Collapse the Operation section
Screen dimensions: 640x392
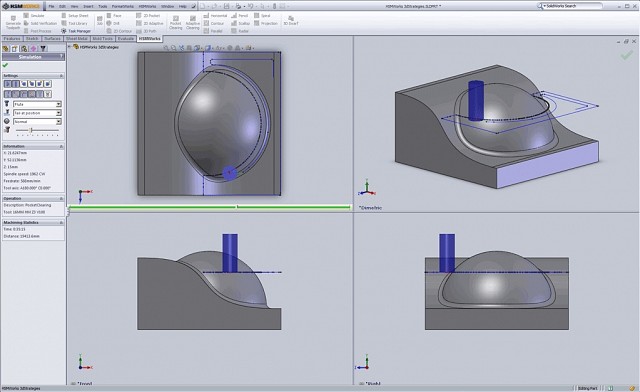coord(61,198)
